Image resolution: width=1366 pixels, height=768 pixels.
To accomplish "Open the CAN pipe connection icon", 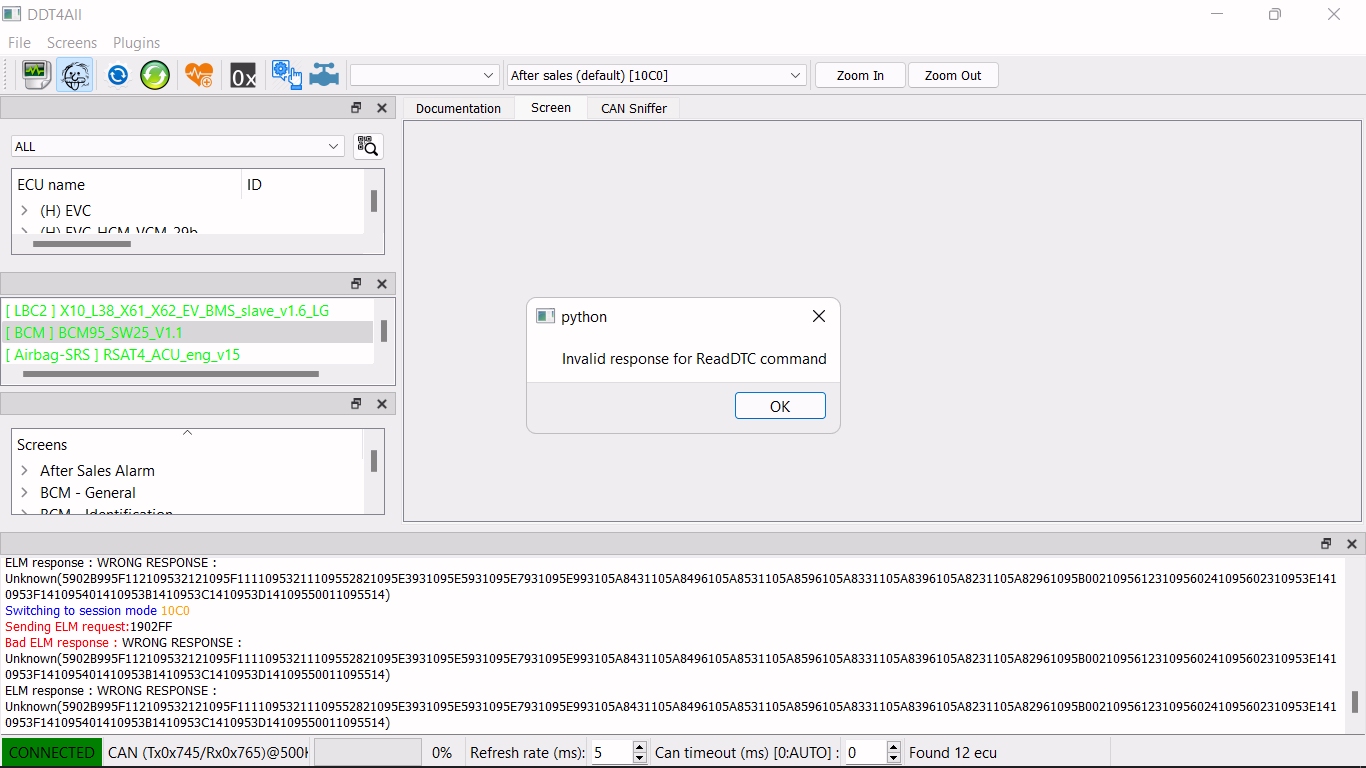I will click(324, 75).
